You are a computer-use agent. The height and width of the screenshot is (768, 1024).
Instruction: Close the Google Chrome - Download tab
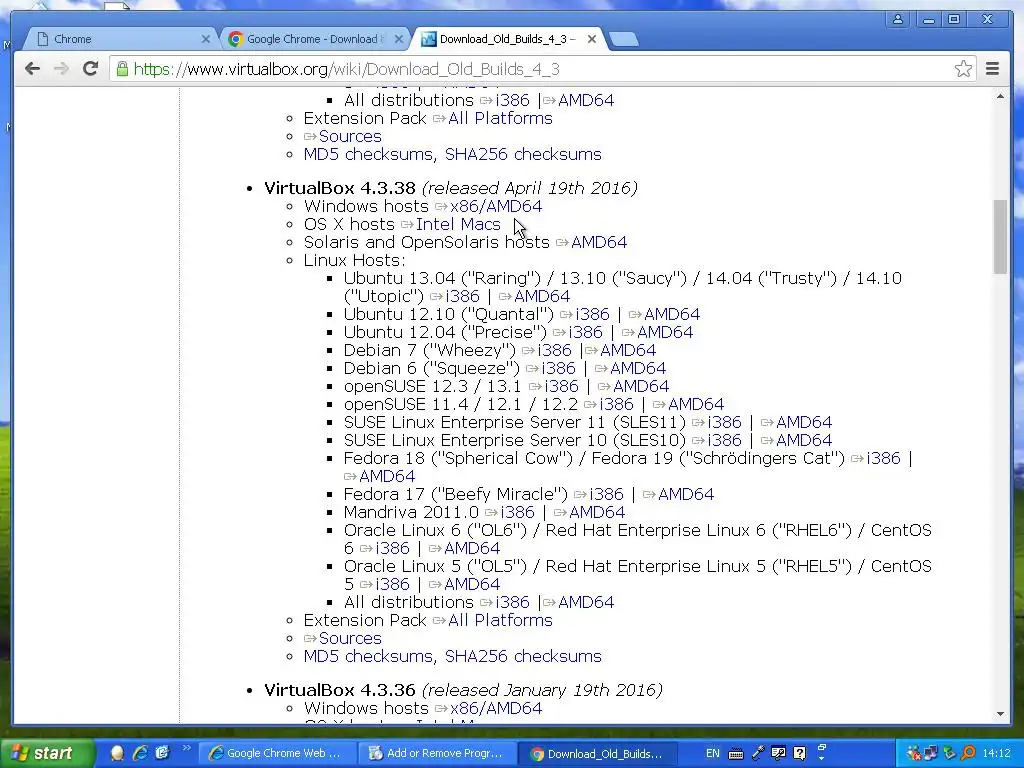pyautogui.click(x=398, y=39)
